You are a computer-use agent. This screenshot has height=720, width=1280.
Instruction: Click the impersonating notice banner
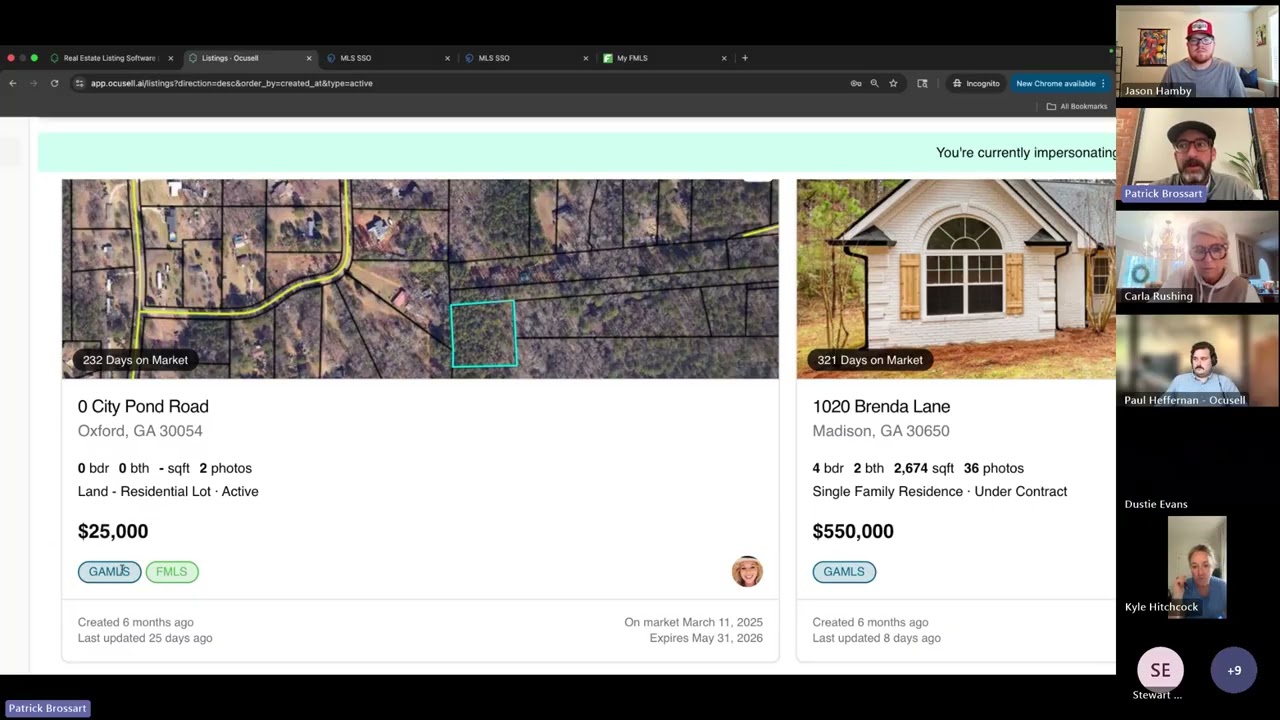coord(577,152)
